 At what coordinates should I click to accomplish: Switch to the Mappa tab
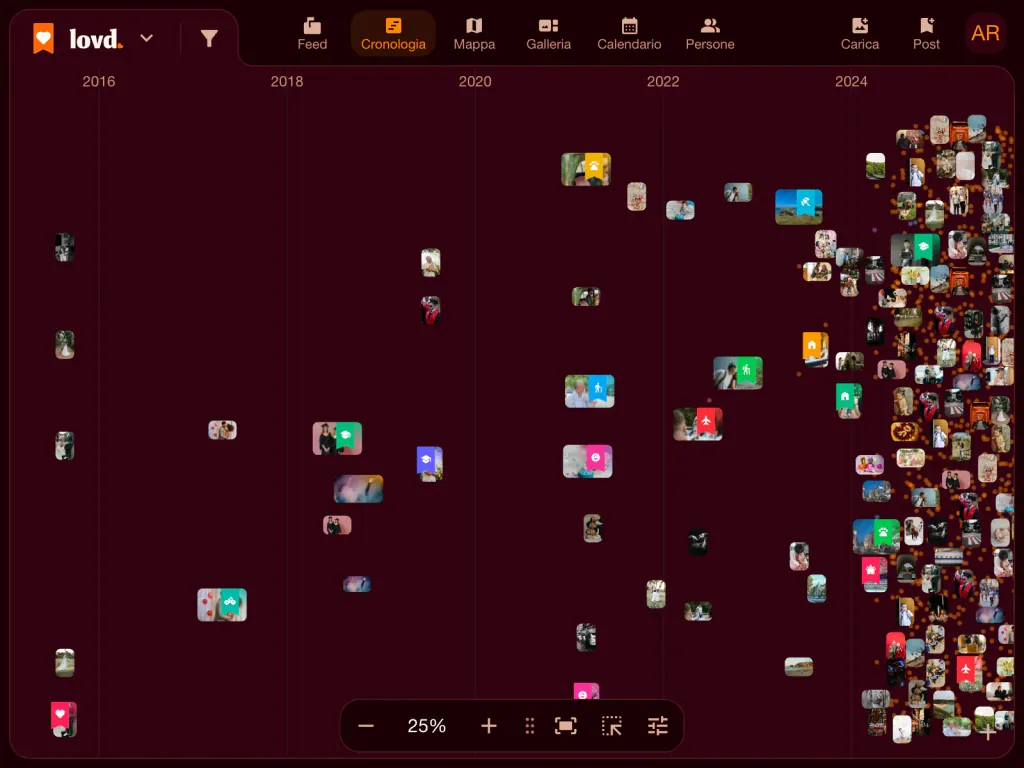[x=474, y=34]
